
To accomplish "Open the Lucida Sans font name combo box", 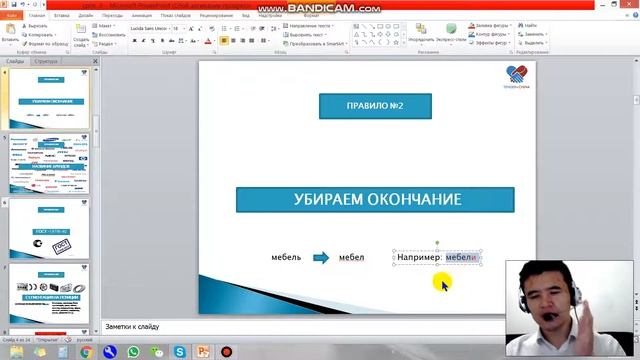I will [150, 29].
